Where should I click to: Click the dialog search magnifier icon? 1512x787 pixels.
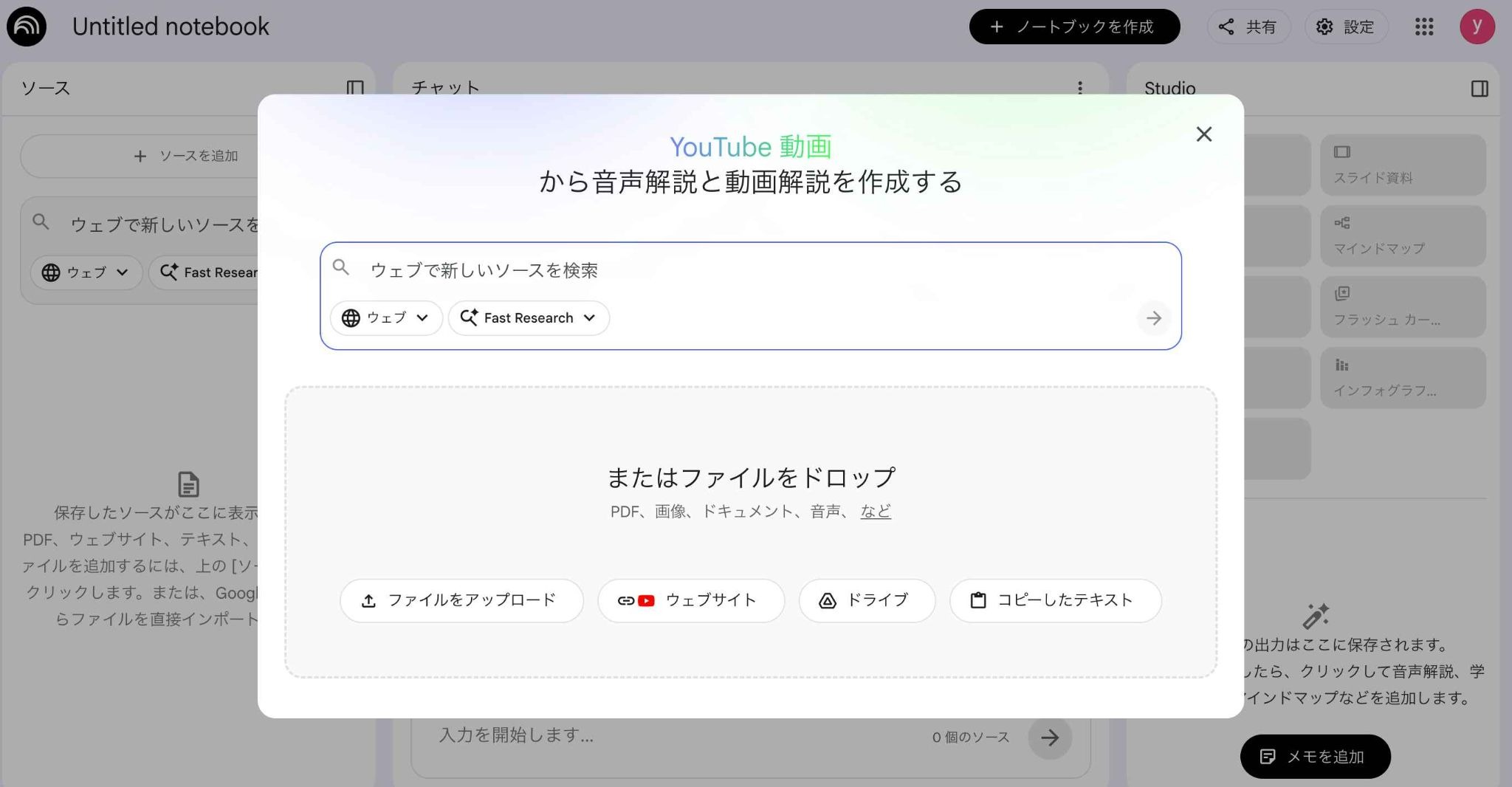coord(341,267)
